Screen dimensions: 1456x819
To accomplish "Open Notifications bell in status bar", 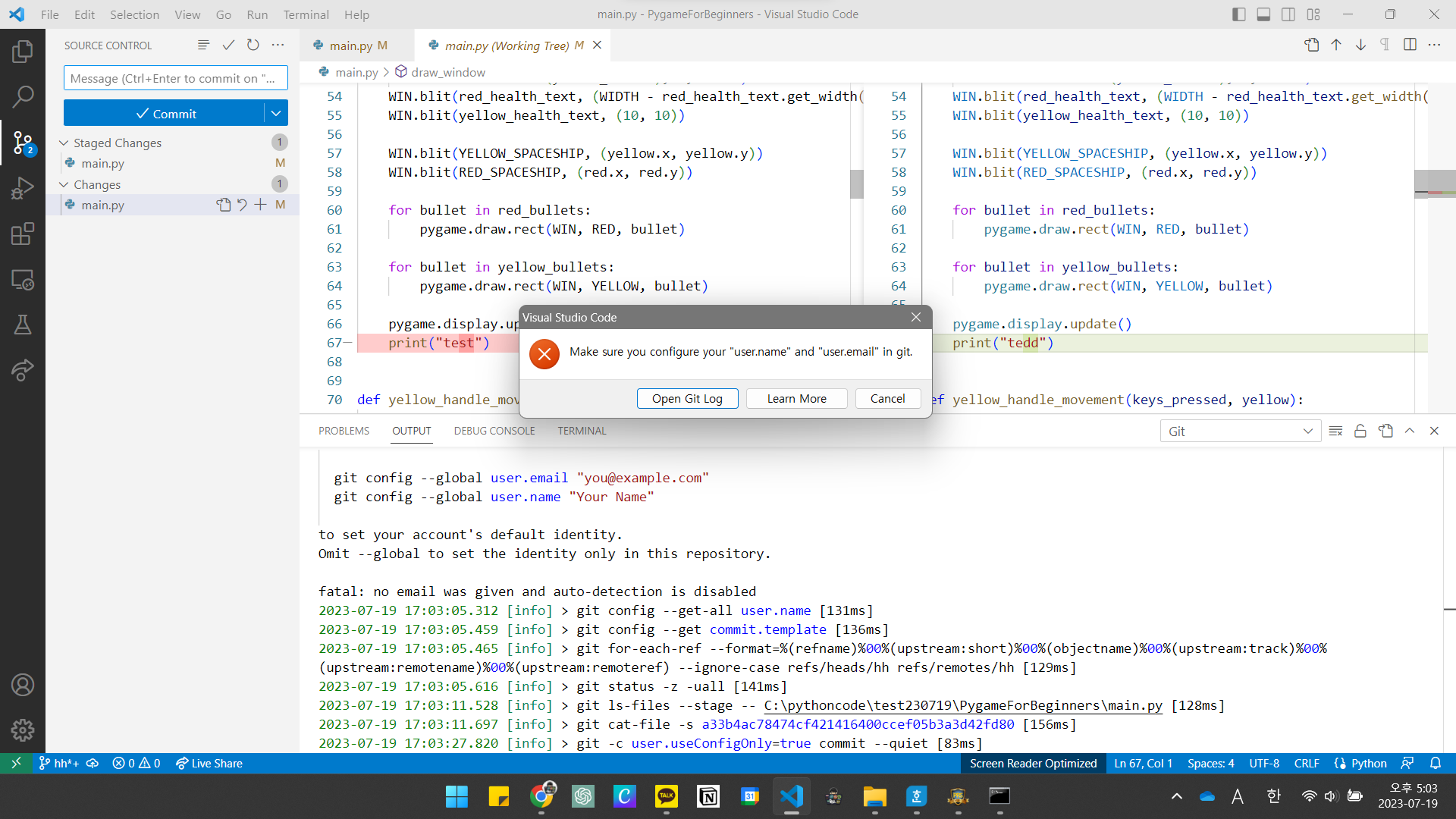I will click(x=1436, y=763).
